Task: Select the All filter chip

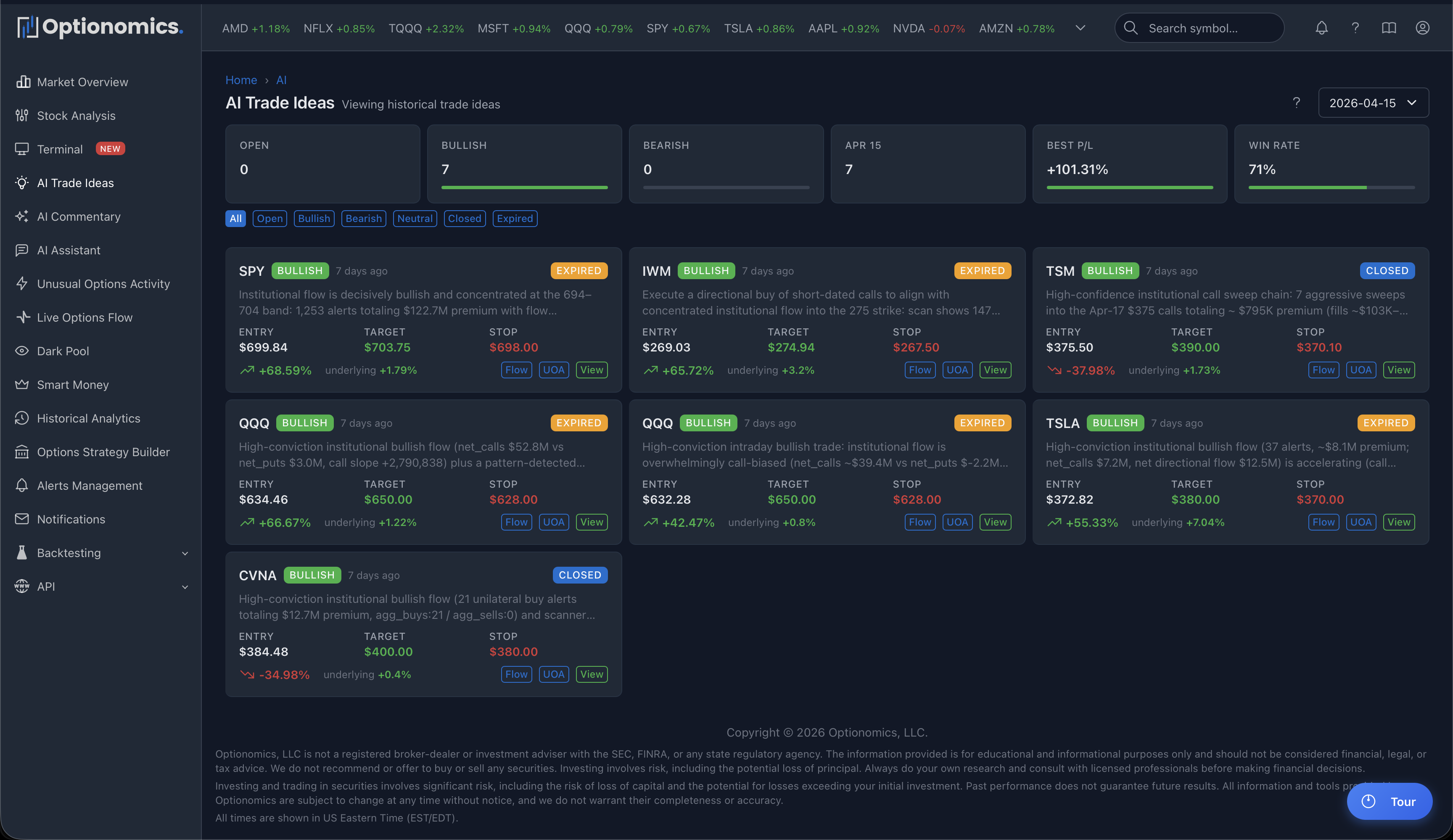Action: [x=235, y=219]
